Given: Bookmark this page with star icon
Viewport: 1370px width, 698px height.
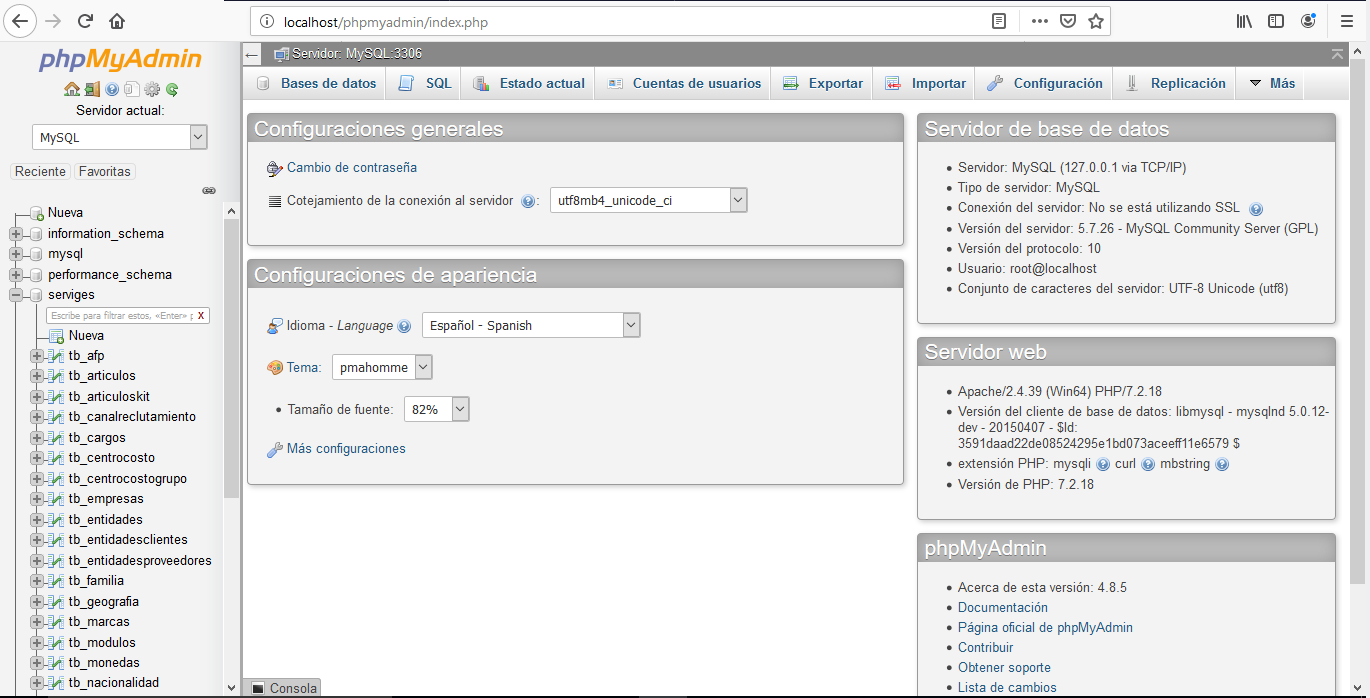Looking at the screenshot, I should click(1095, 21).
